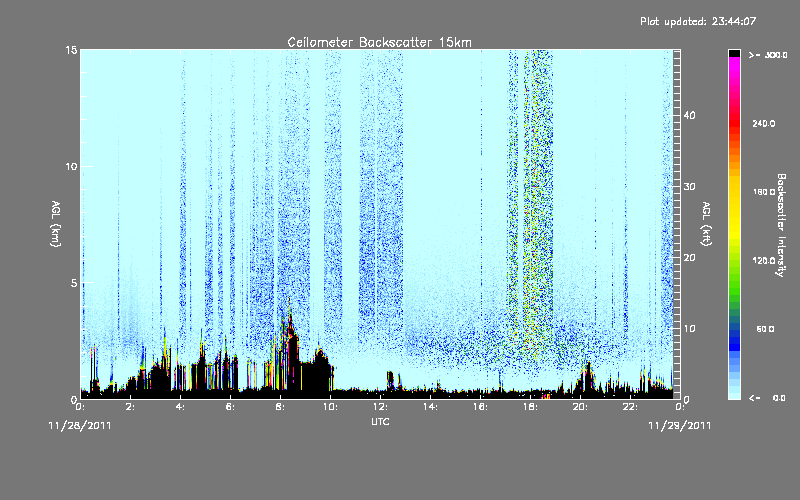Click the 10 kft tick label on right axis
Viewport: 800px width, 500px height.
coord(689,329)
